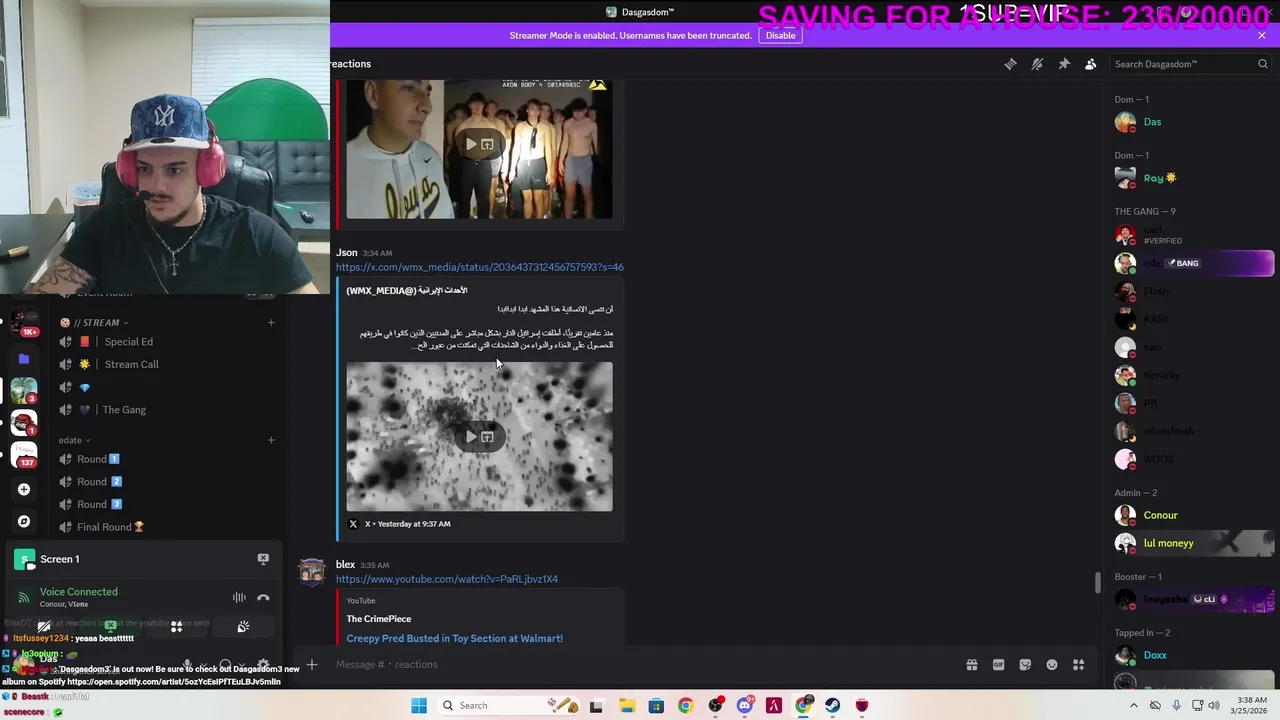Open the x.com wmx_media status link

click(480, 267)
